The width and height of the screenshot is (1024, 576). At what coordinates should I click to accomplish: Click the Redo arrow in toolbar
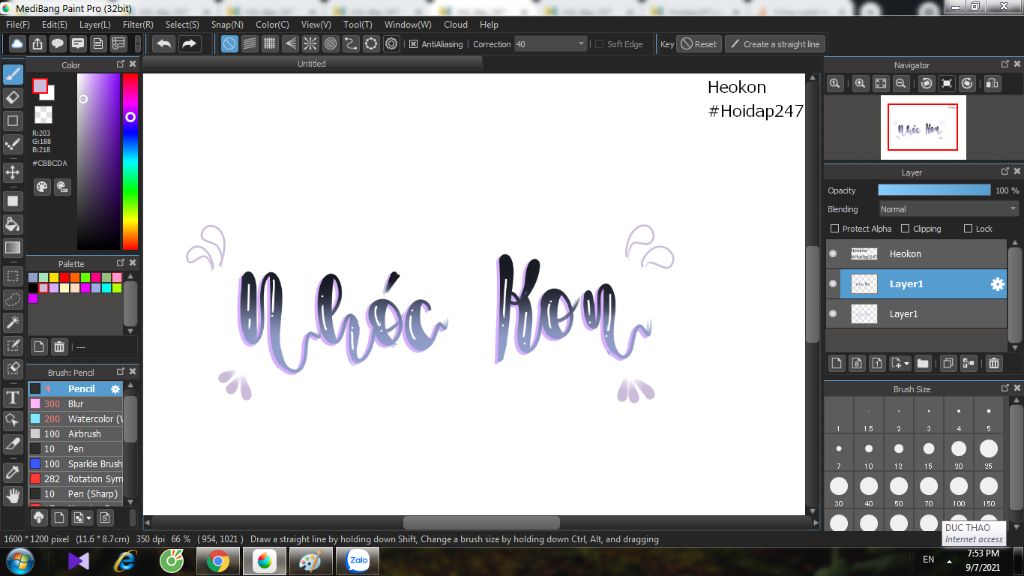click(x=189, y=44)
